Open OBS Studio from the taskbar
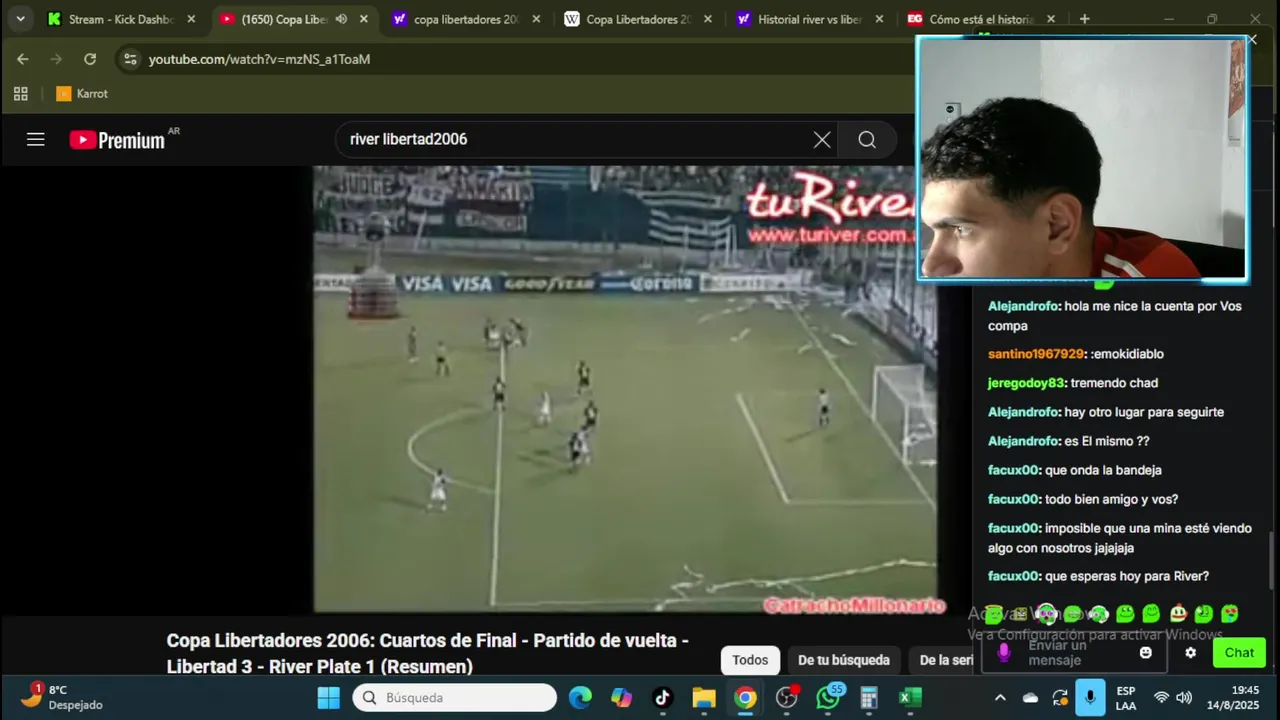The image size is (1280, 720). coord(787,698)
